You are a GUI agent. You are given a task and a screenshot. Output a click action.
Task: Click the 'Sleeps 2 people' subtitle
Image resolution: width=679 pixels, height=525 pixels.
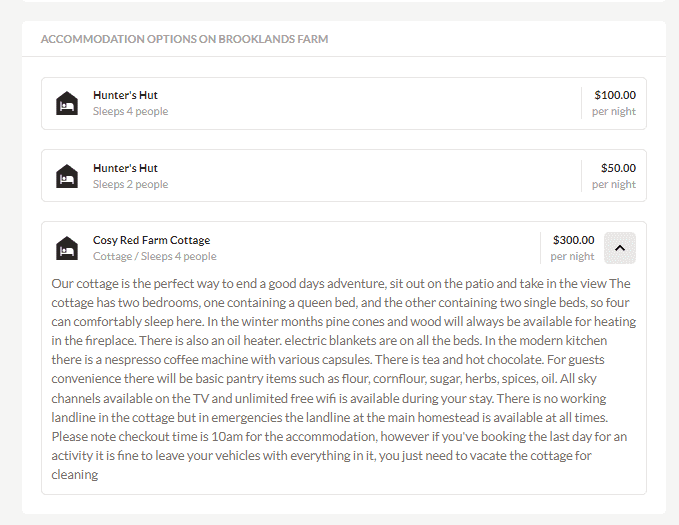130,184
